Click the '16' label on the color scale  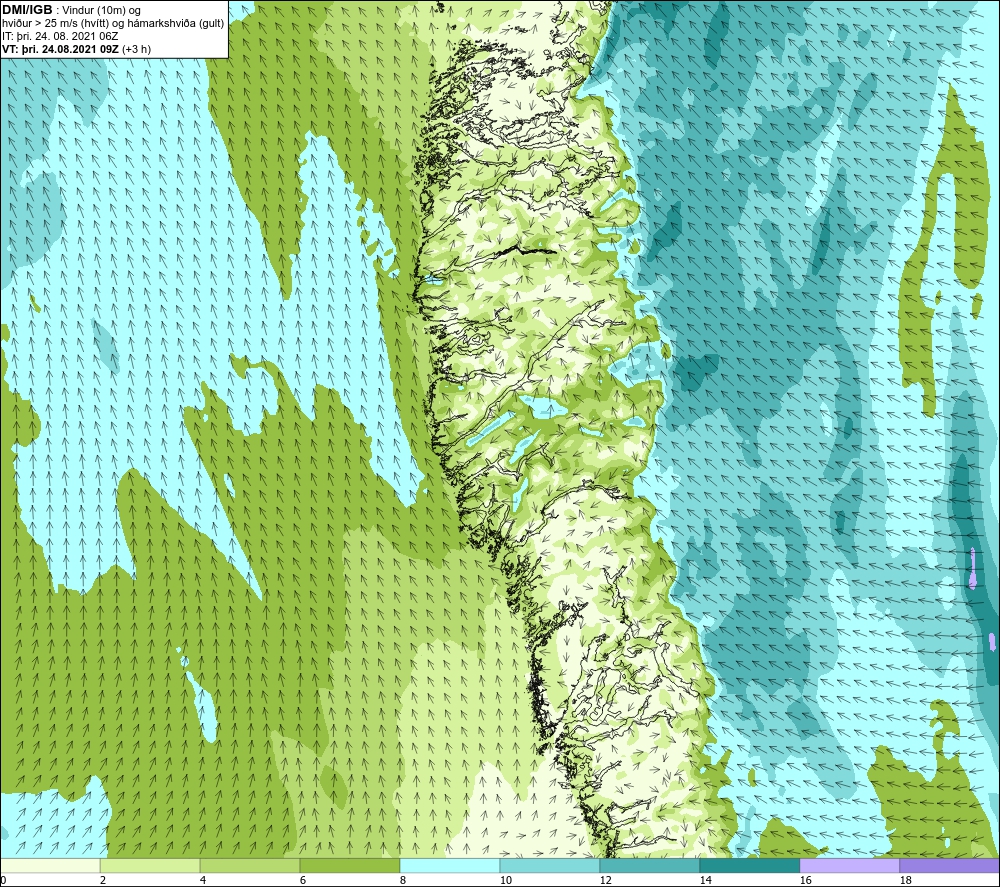pyautogui.click(x=805, y=881)
